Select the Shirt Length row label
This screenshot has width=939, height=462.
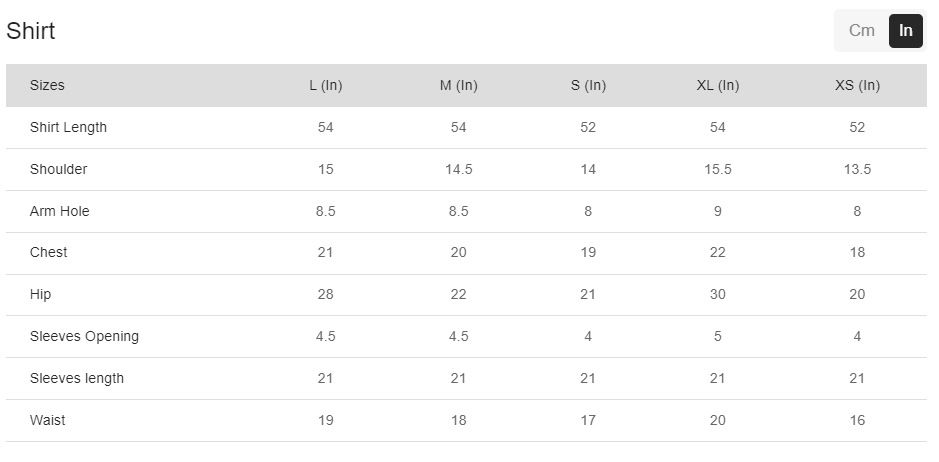point(68,127)
